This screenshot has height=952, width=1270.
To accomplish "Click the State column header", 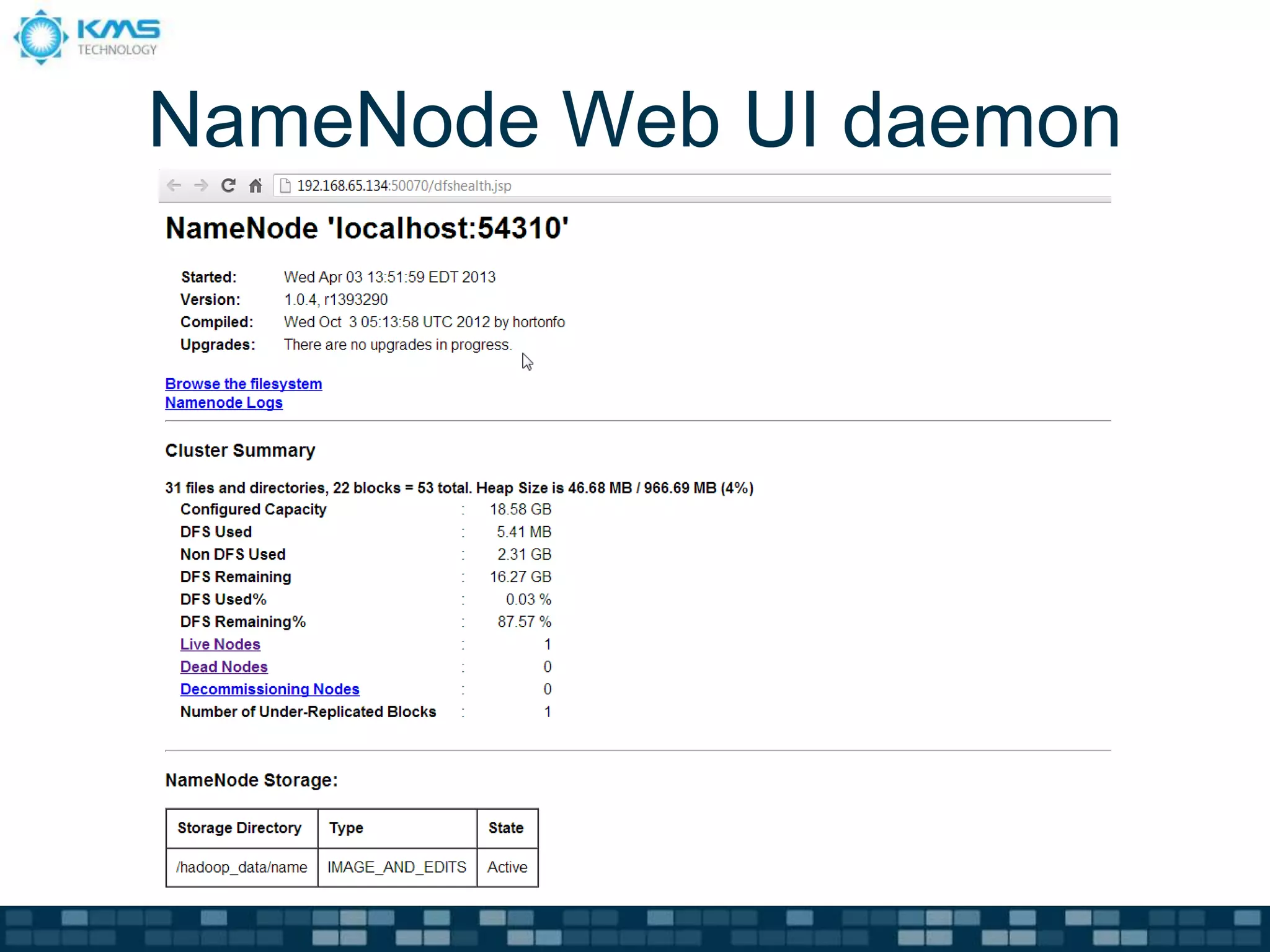I will point(506,828).
